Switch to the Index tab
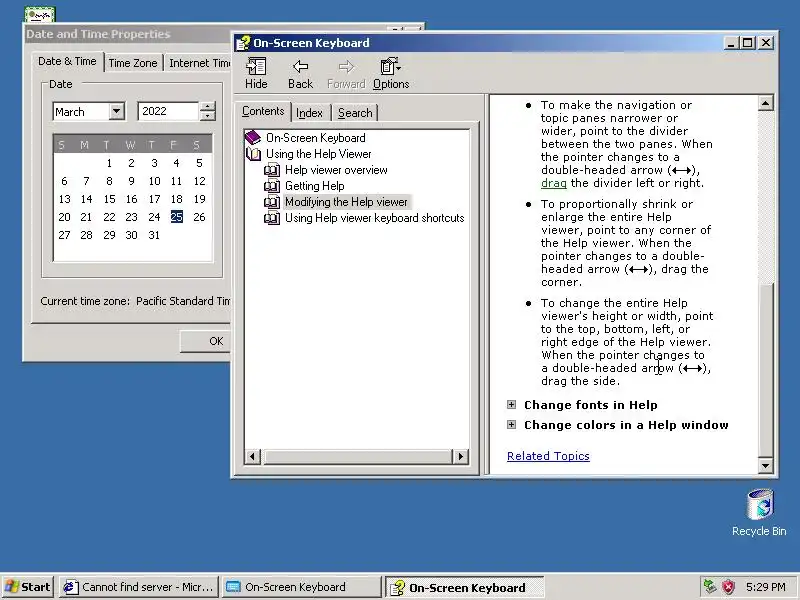Image resolution: width=800 pixels, height=600 pixels. point(309,113)
